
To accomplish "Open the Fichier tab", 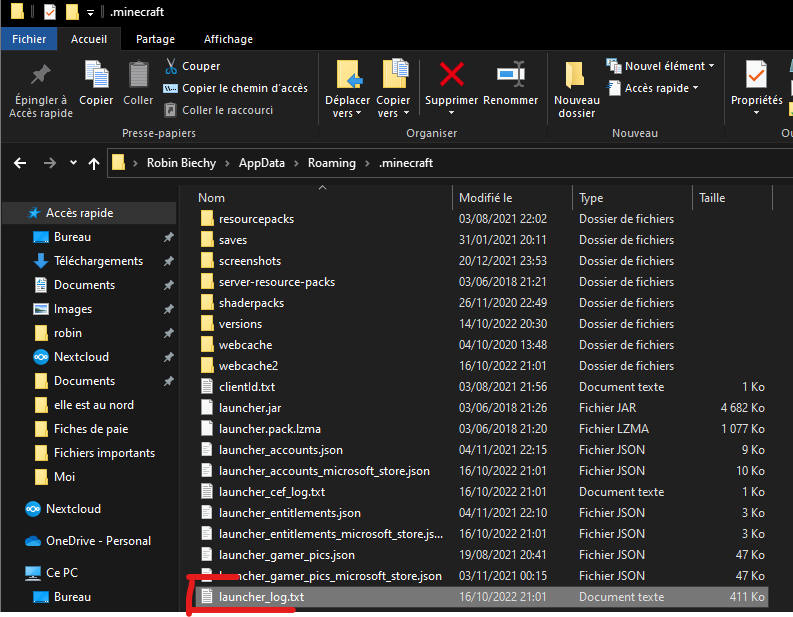I will click(29, 39).
